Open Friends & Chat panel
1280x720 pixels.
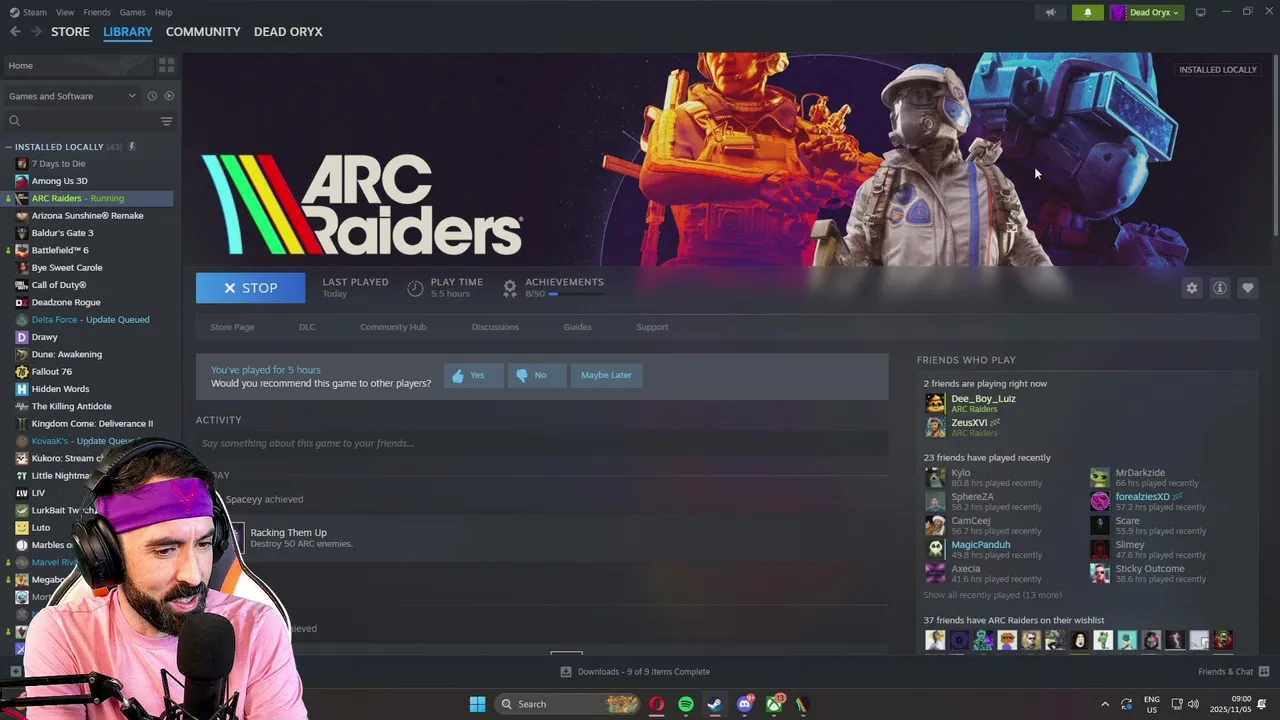coord(1233,672)
